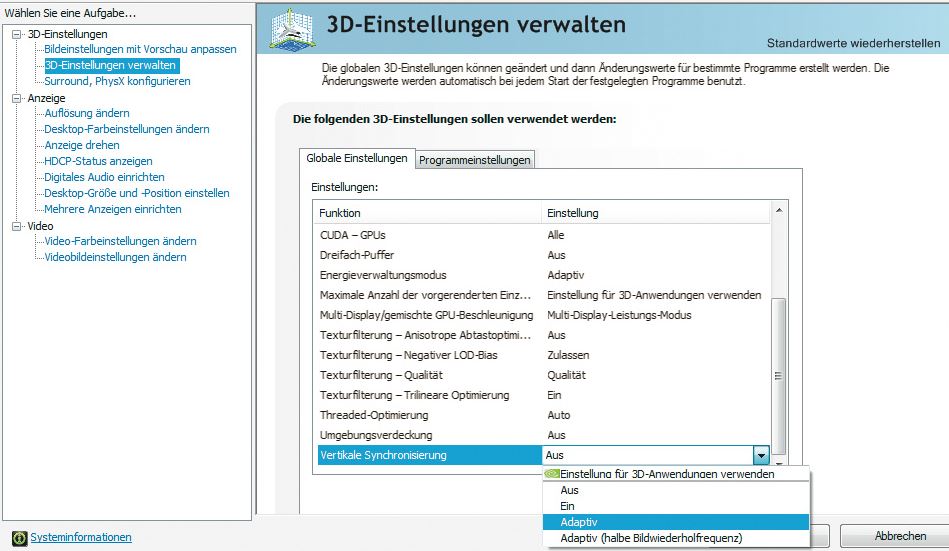949x551 pixels.
Task: Open Video-Farbeinstellungen ändern
Action: click(x=120, y=241)
